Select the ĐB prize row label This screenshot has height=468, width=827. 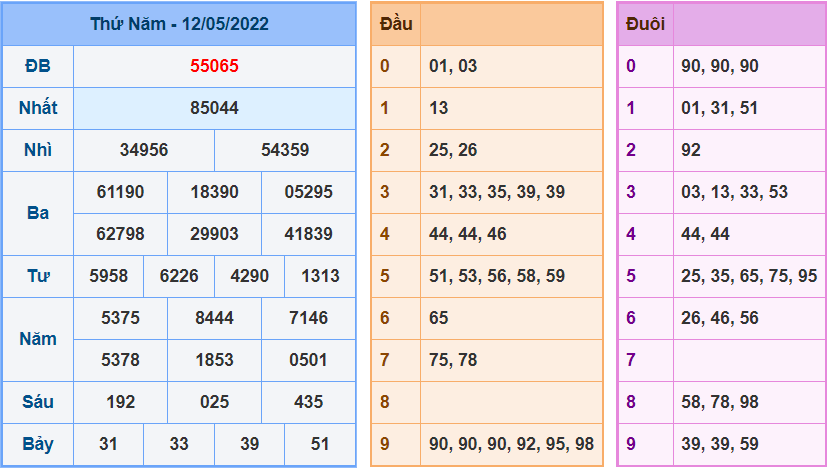pos(38,66)
